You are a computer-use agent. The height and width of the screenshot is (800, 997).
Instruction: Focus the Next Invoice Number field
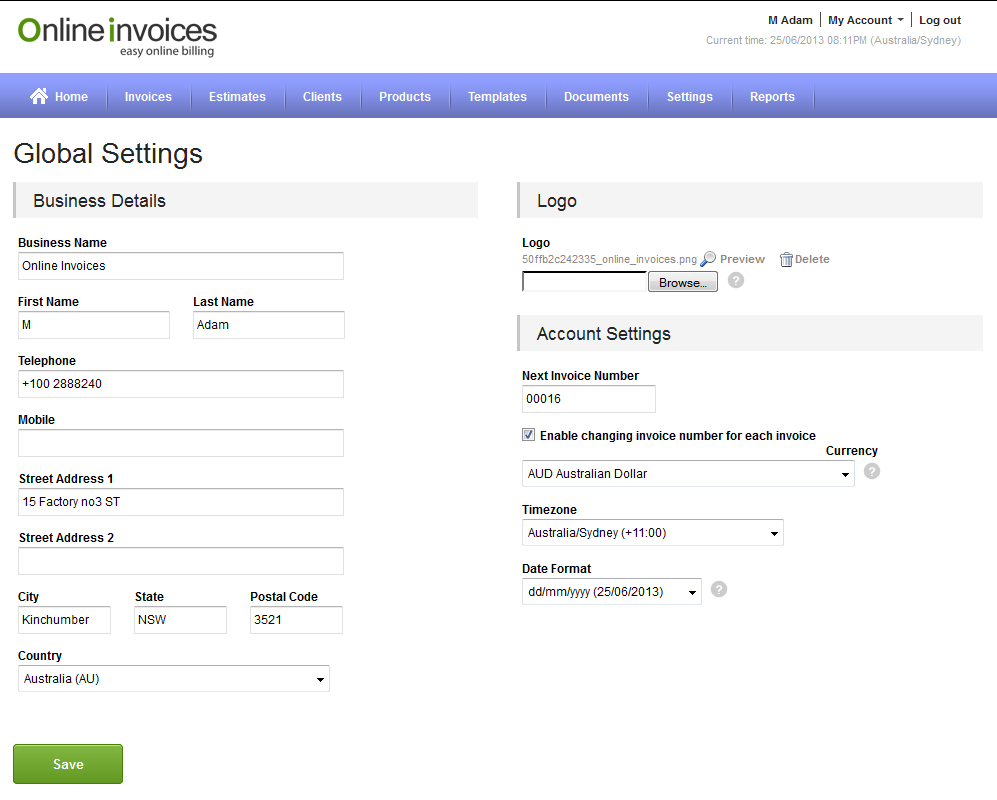588,399
